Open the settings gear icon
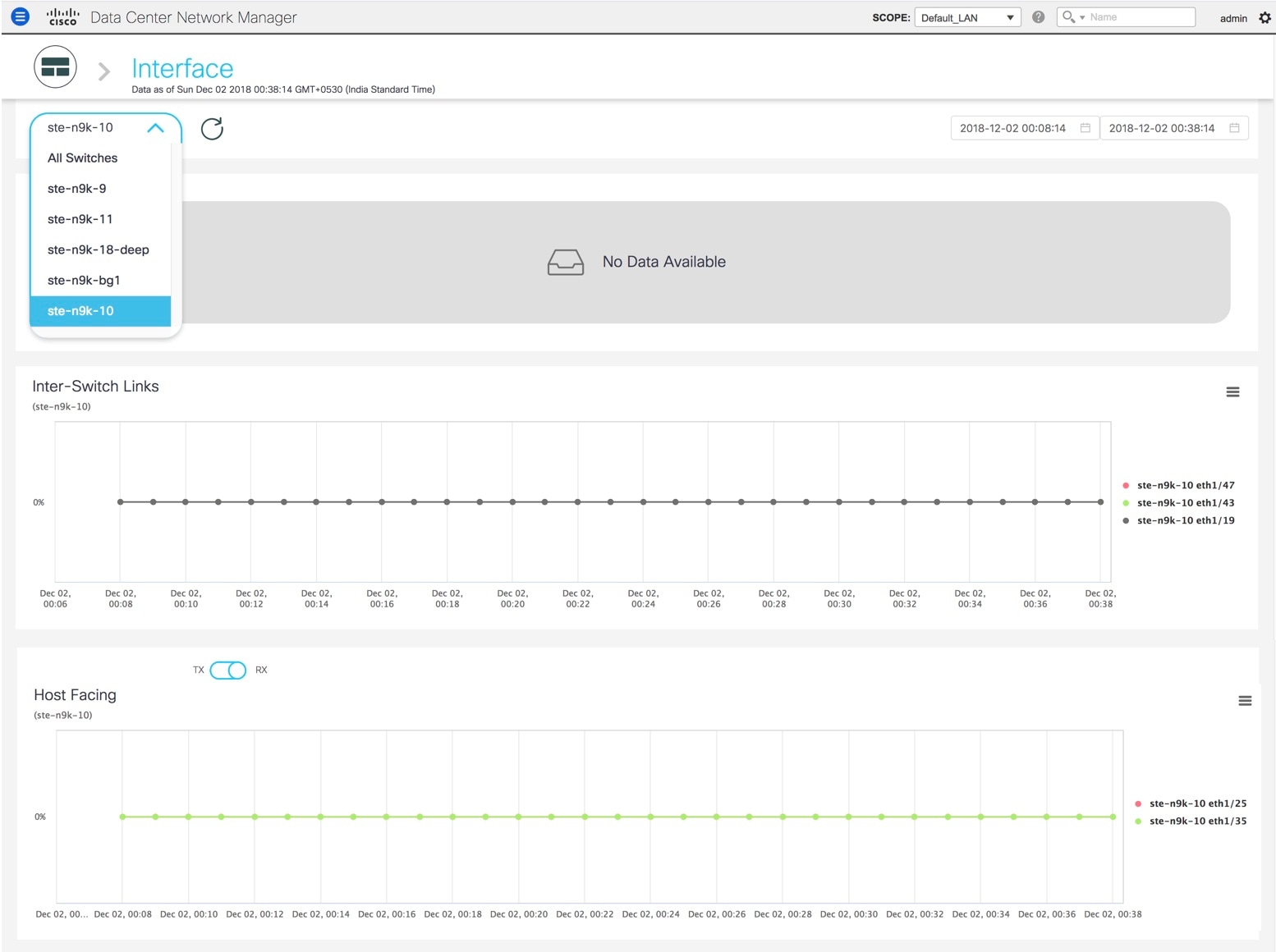Image resolution: width=1276 pixels, height=952 pixels. coord(1265,17)
